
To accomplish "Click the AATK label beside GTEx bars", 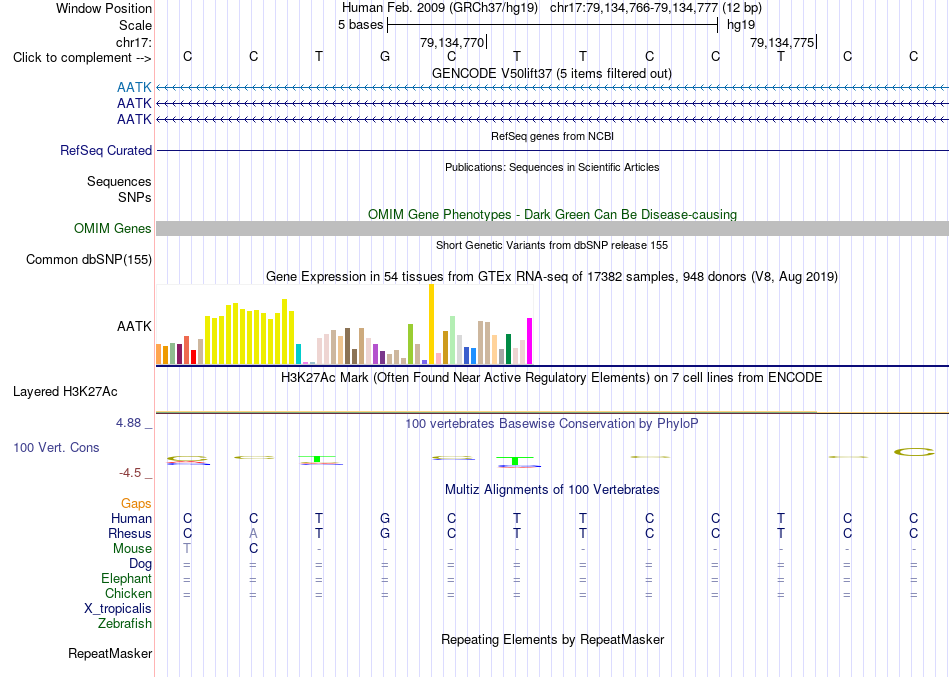I will click(134, 326).
